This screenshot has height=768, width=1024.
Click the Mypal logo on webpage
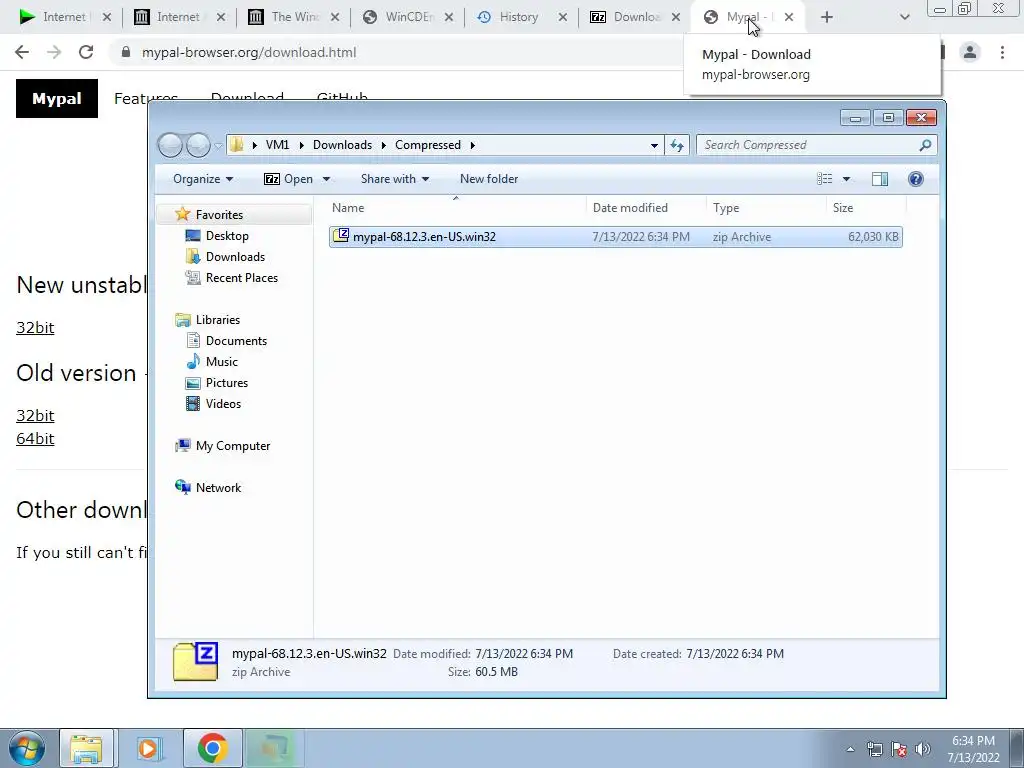pyautogui.click(x=57, y=99)
